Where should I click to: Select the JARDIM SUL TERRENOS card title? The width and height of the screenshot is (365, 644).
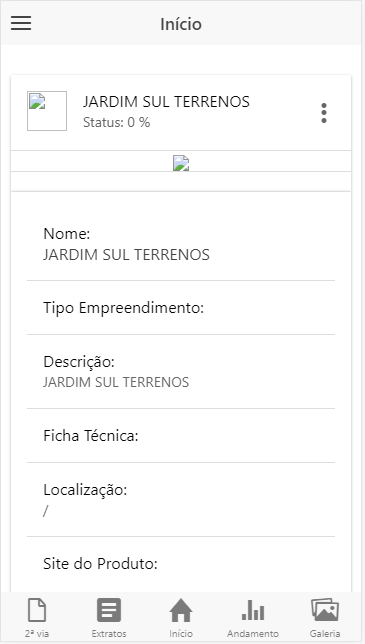pos(166,101)
